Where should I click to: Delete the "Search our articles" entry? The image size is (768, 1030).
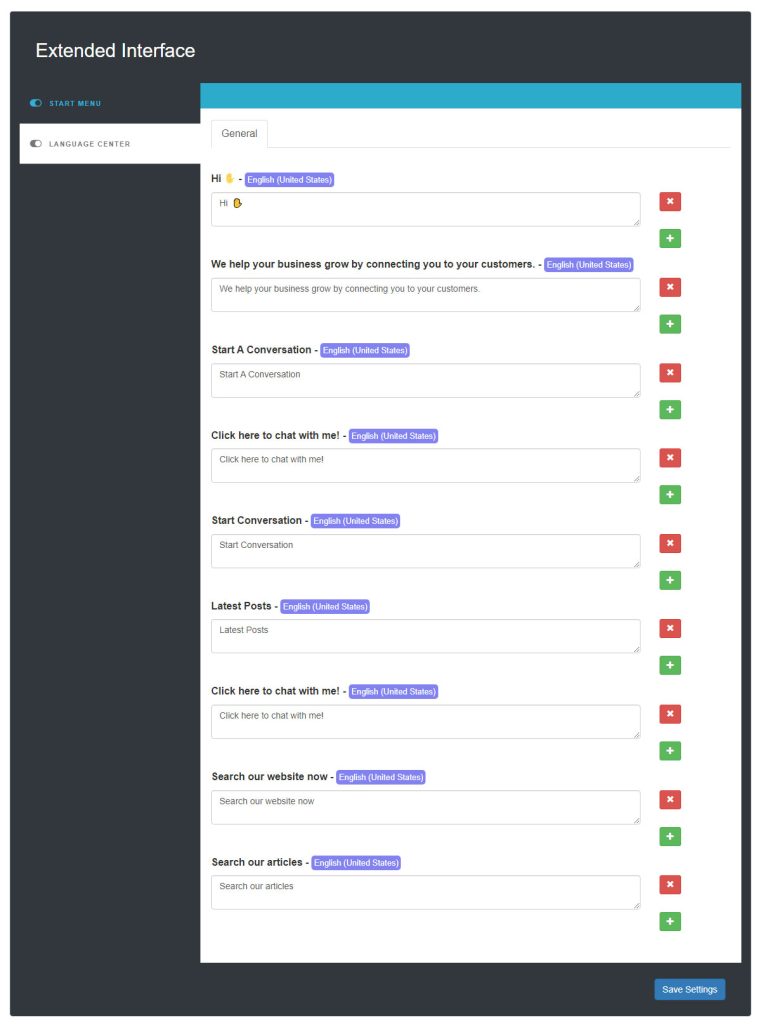[669, 884]
